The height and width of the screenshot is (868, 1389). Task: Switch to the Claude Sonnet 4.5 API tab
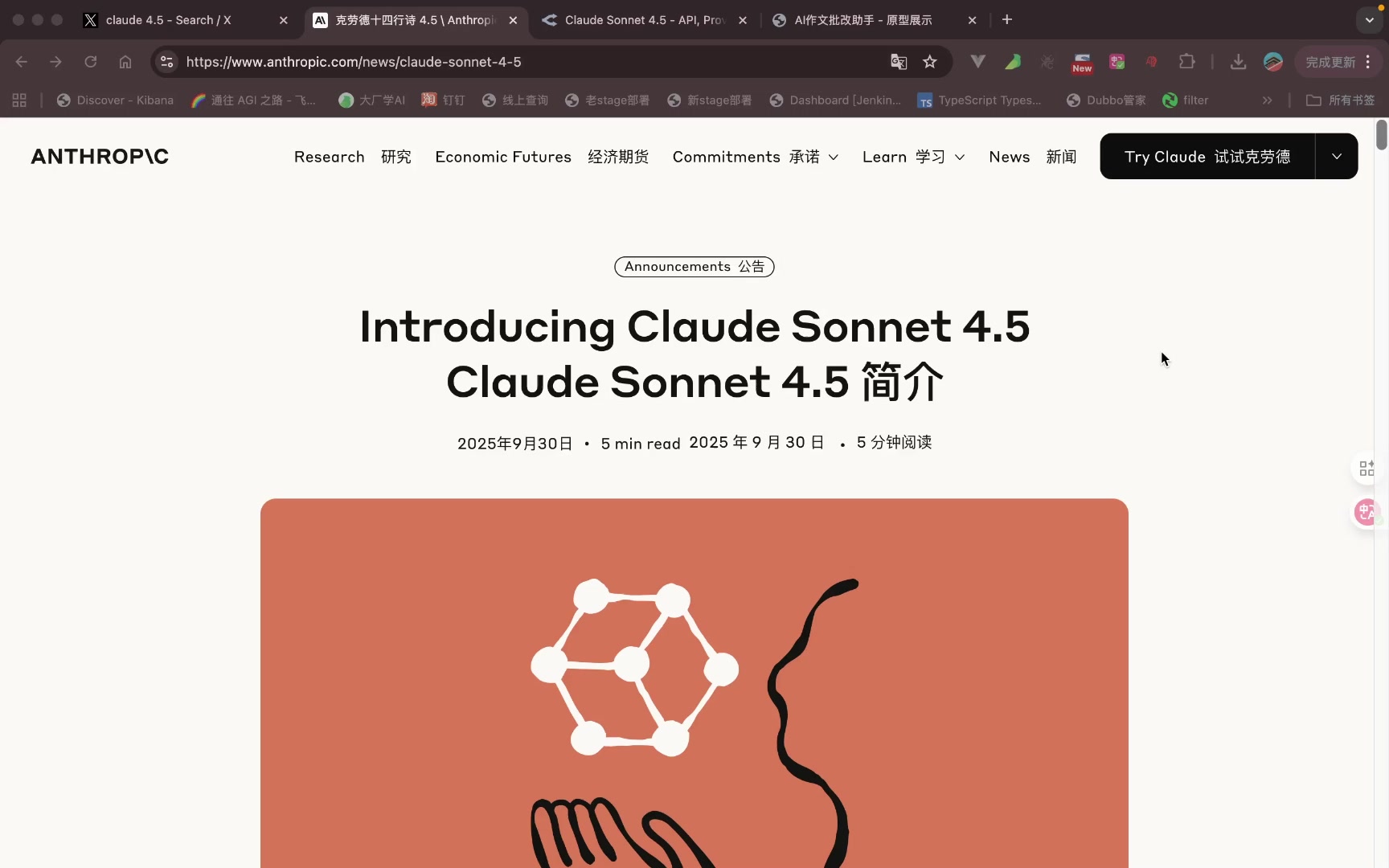tap(645, 20)
